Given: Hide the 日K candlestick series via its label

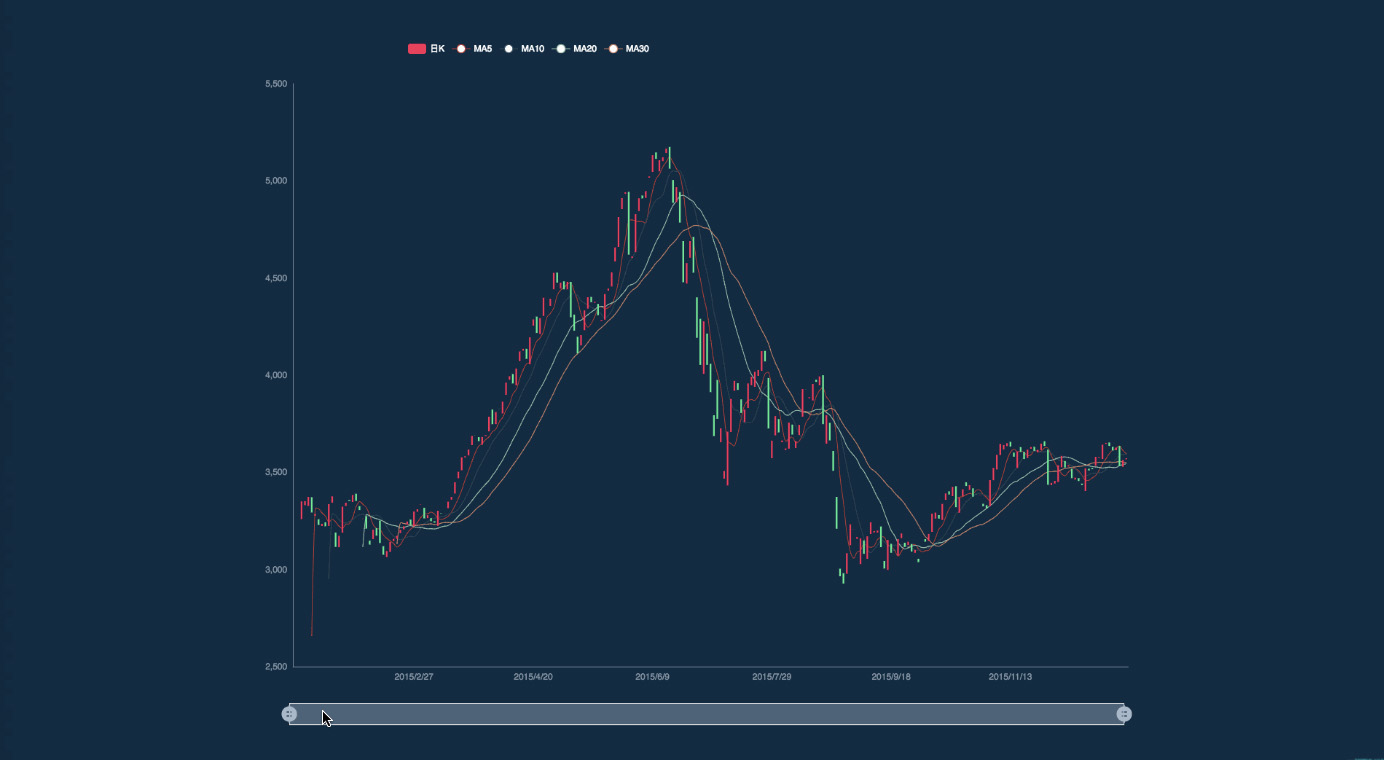Looking at the screenshot, I should pyautogui.click(x=437, y=49).
